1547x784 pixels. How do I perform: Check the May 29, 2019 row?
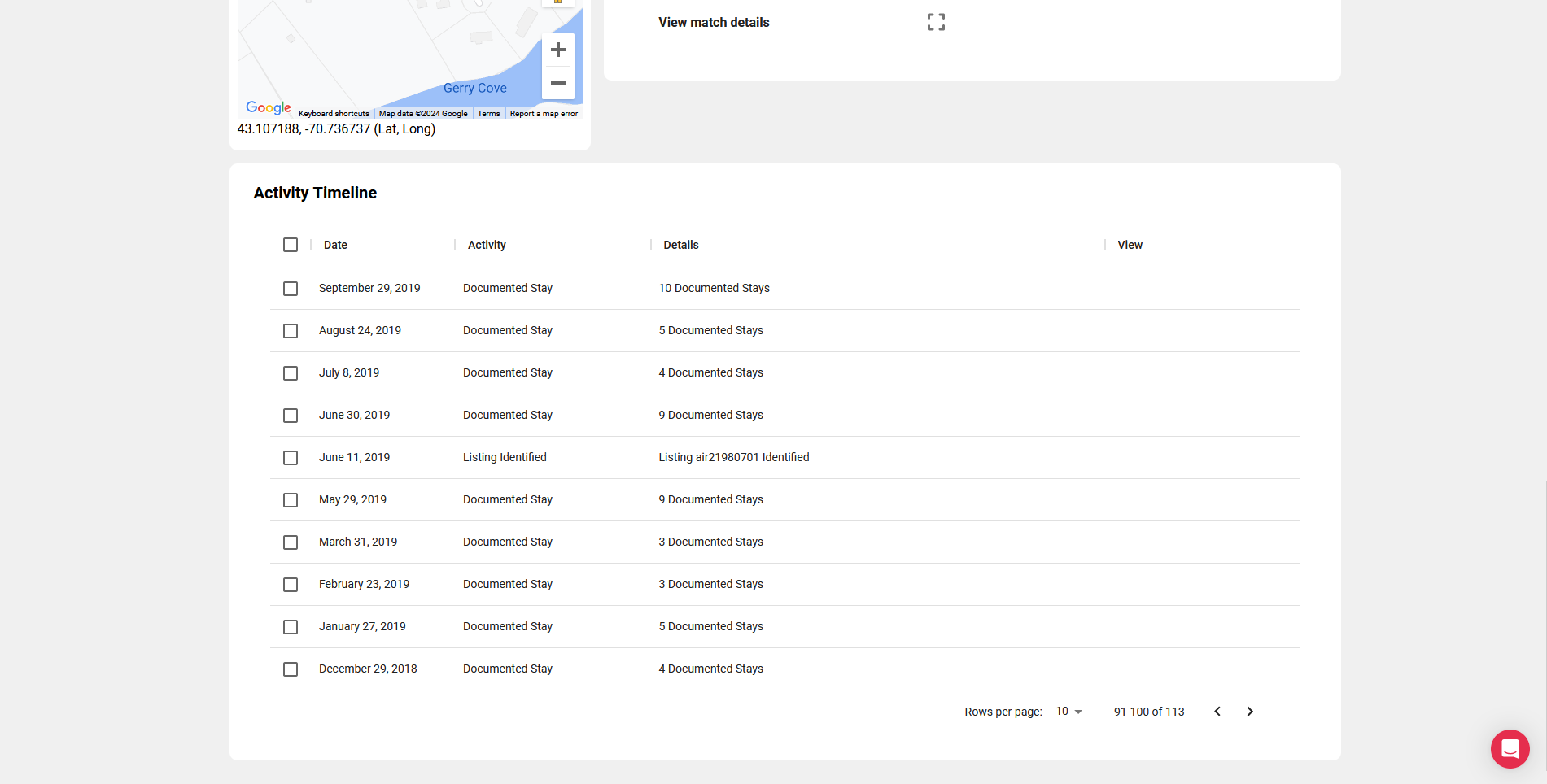pos(291,500)
